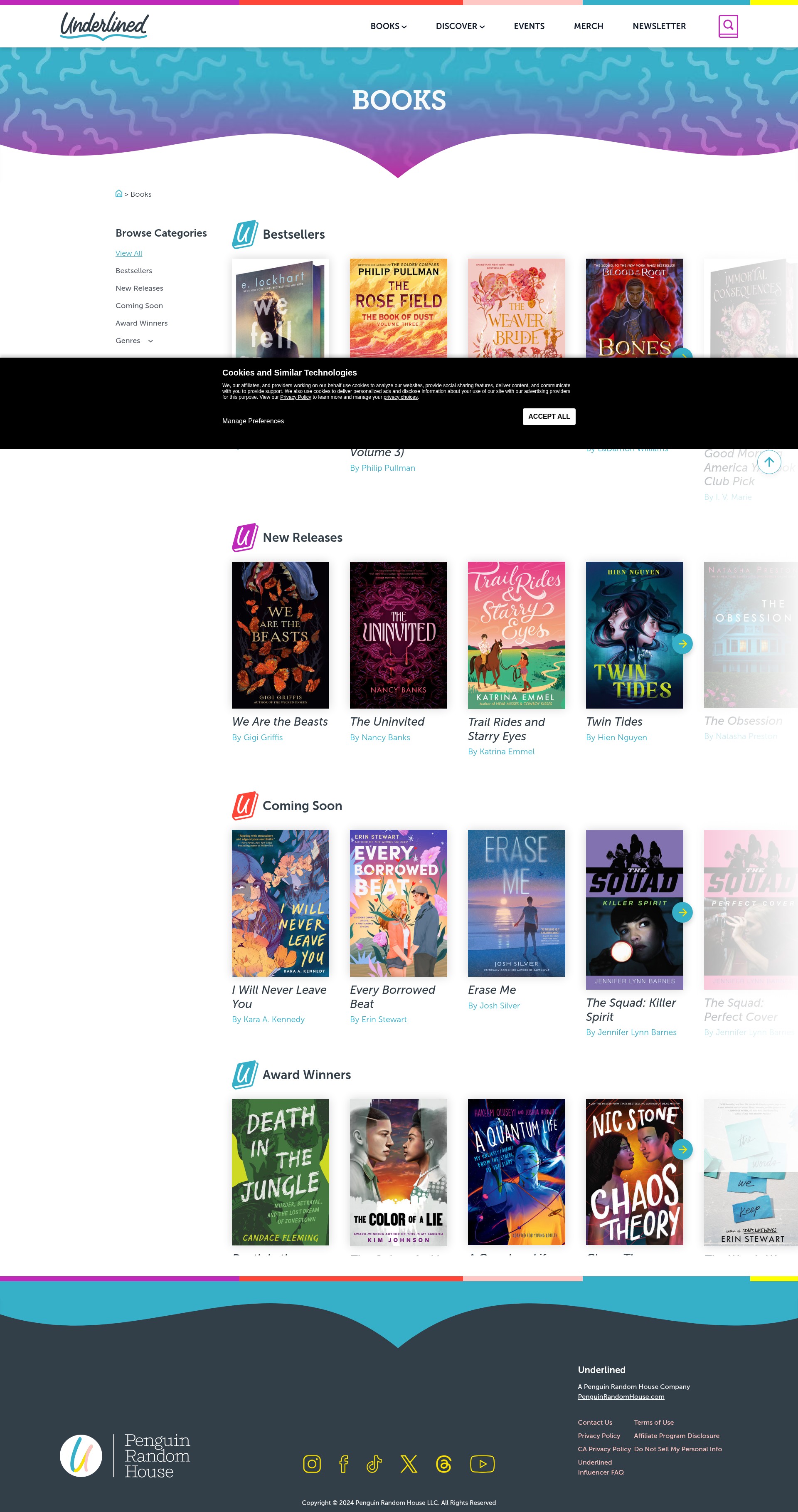The width and height of the screenshot is (798, 1512).
Task: Open the NEWSLETTER nav item
Action: pos(659,27)
